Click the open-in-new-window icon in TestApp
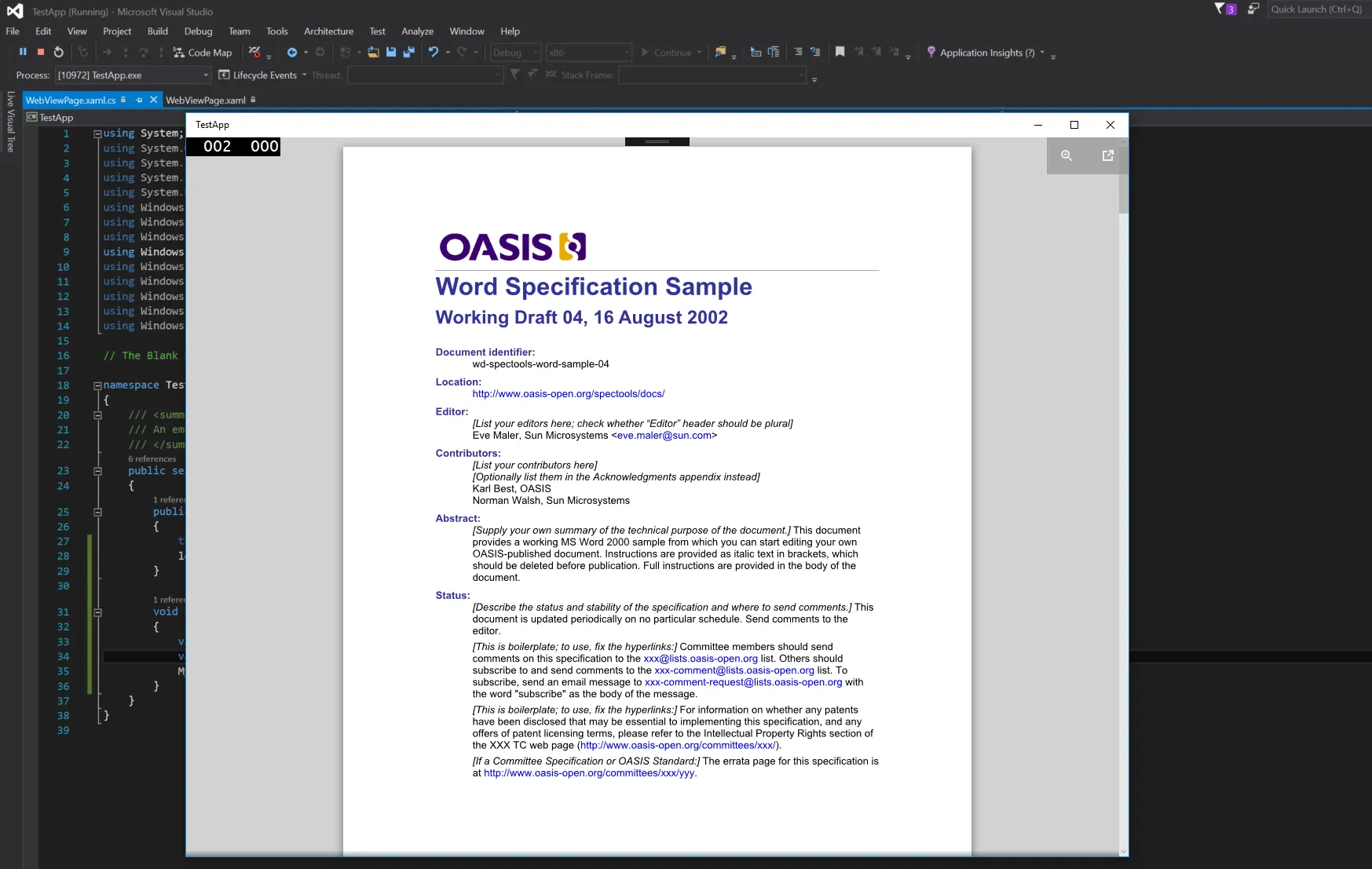This screenshot has width=1372, height=869. click(x=1108, y=155)
